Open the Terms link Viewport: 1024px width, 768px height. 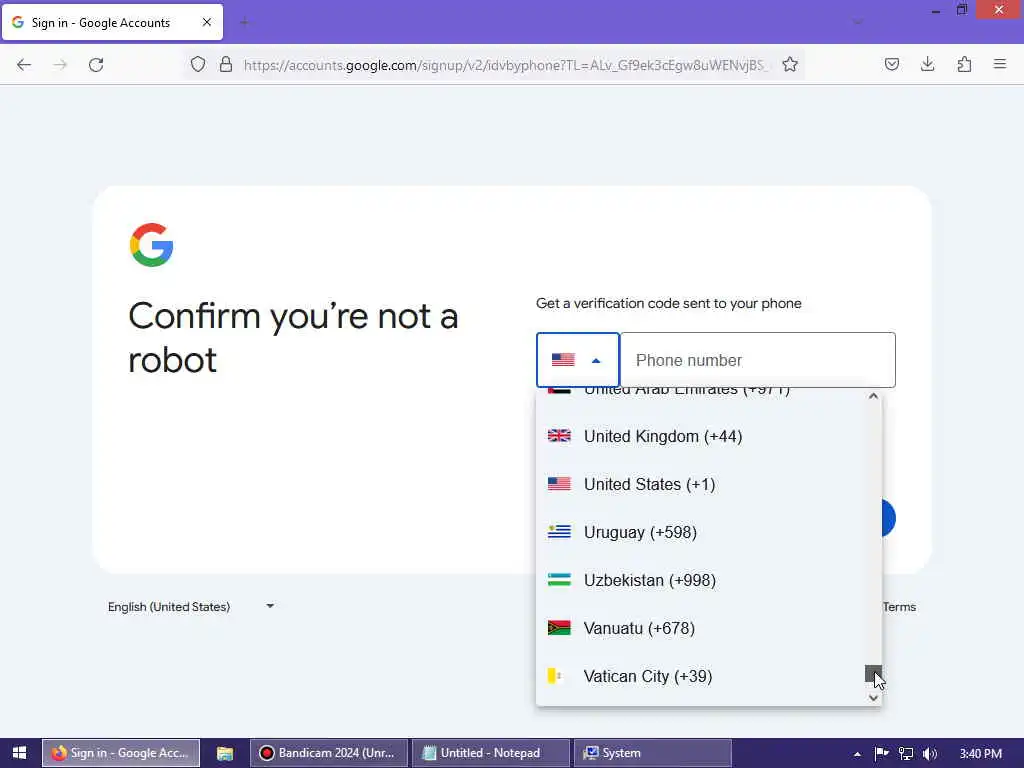(899, 607)
